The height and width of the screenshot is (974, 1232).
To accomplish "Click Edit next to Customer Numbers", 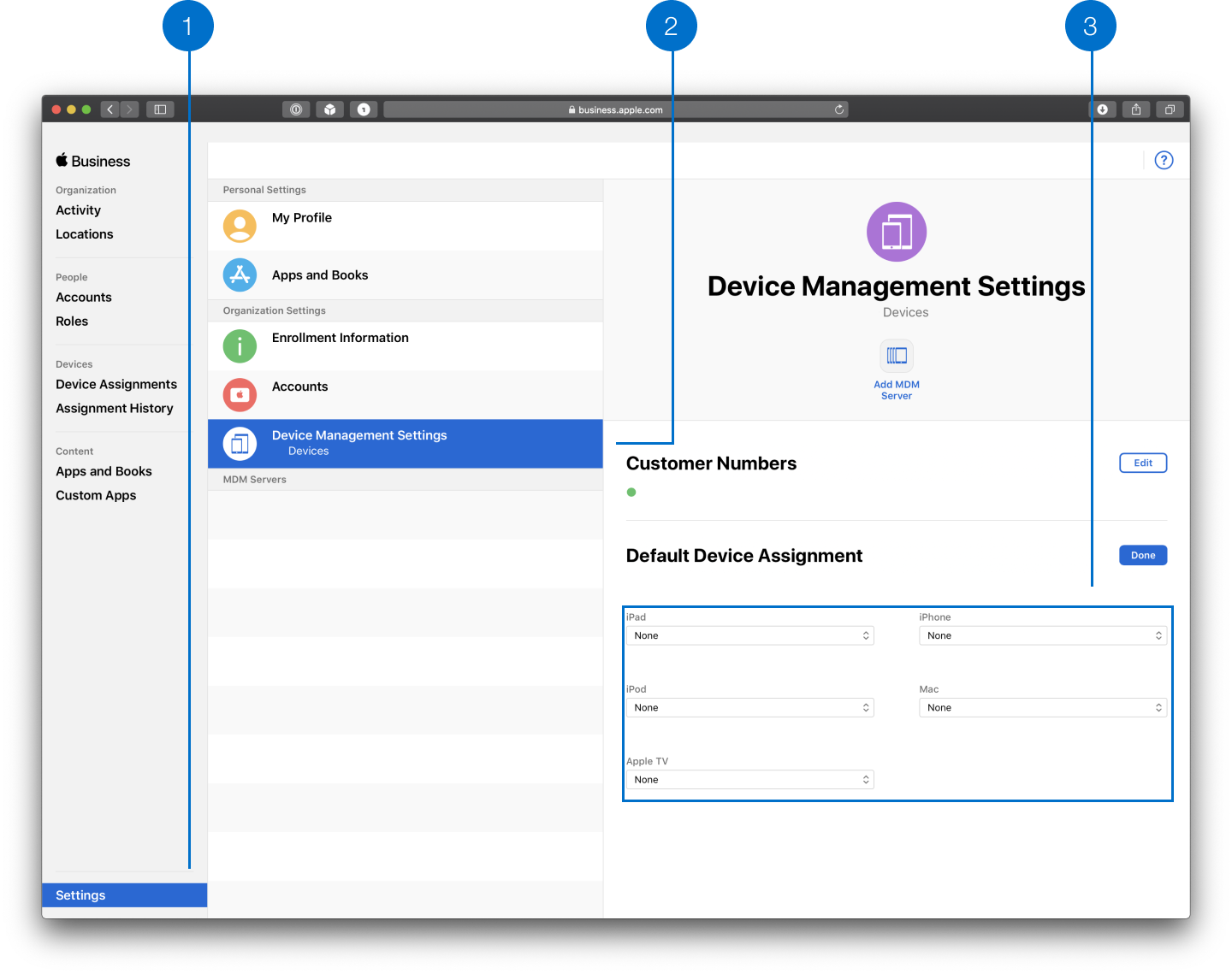I will coord(1142,463).
